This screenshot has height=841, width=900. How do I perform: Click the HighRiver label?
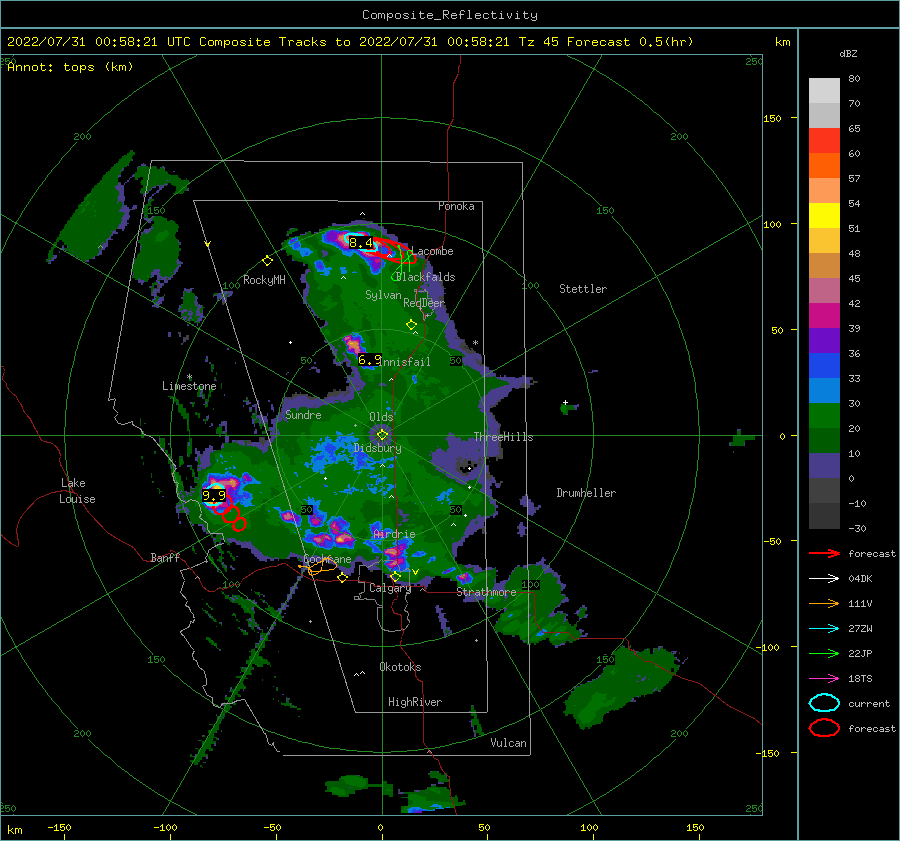point(415,702)
